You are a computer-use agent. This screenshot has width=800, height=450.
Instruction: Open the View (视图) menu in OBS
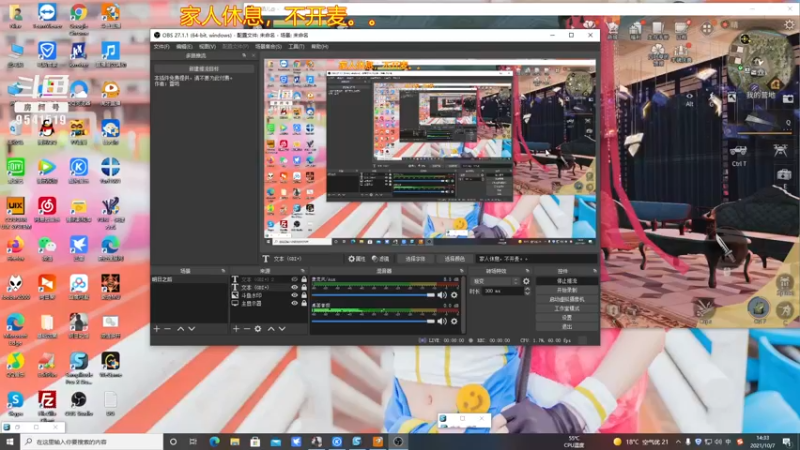click(x=207, y=47)
